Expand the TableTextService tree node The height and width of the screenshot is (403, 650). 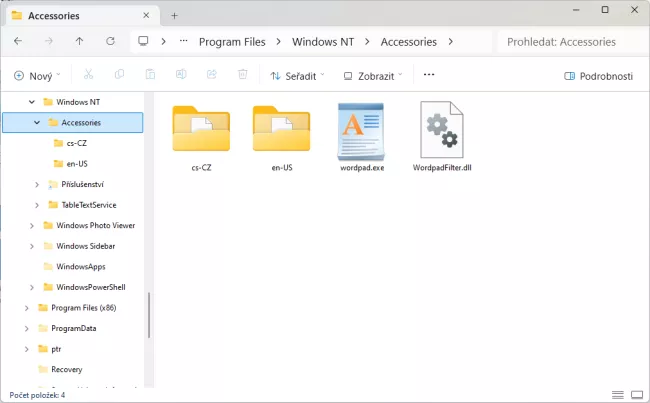pyautogui.click(x=37, y=205)
